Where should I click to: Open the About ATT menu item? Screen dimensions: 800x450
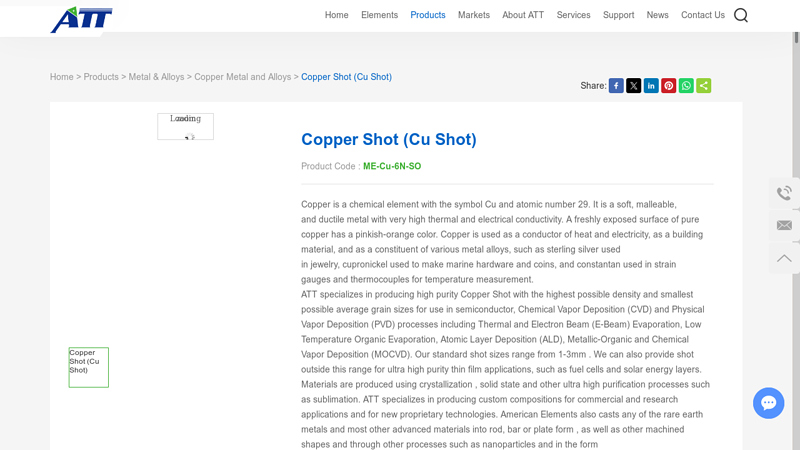pos(523,15)
